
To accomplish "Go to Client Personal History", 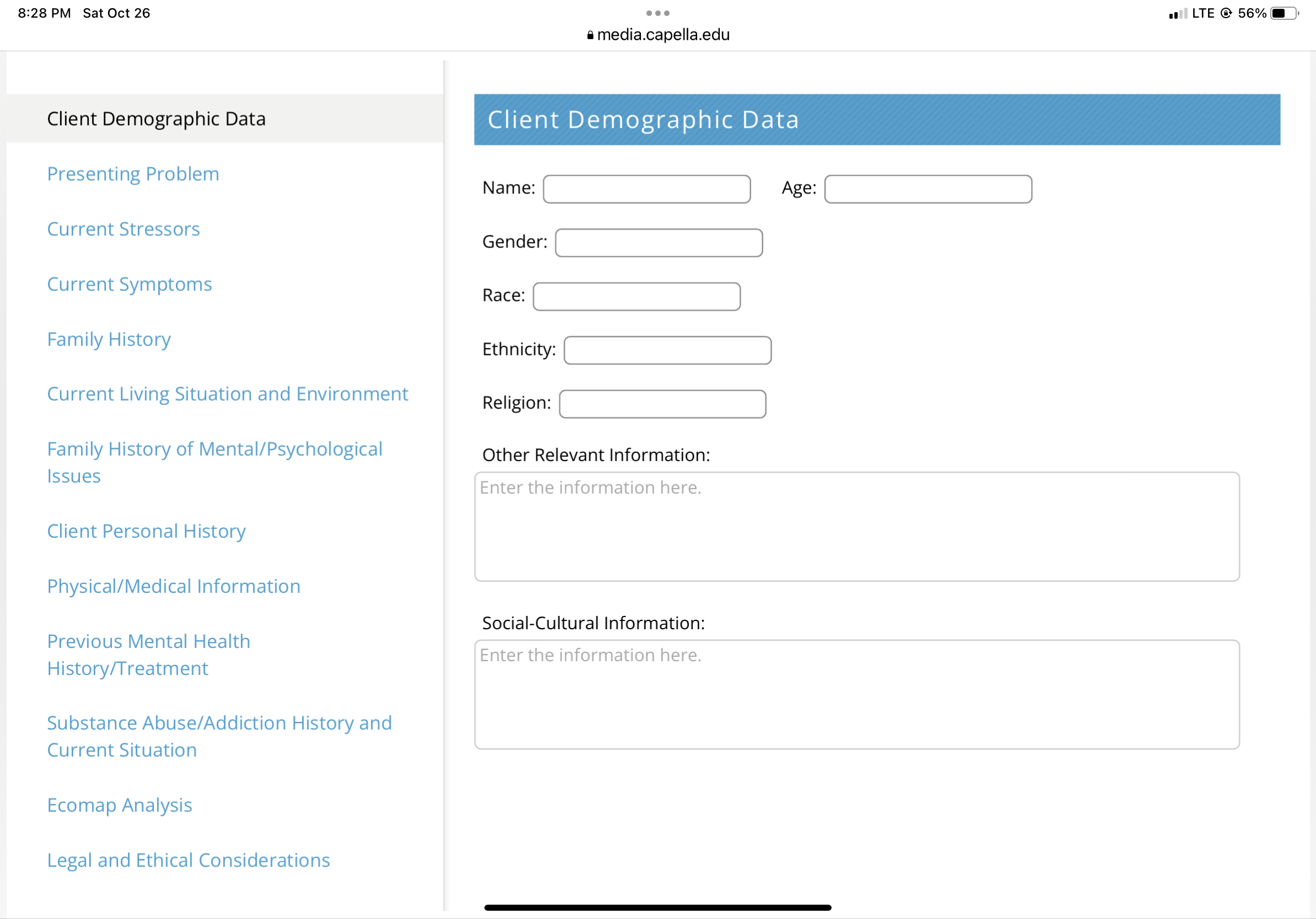I will 146,531.
